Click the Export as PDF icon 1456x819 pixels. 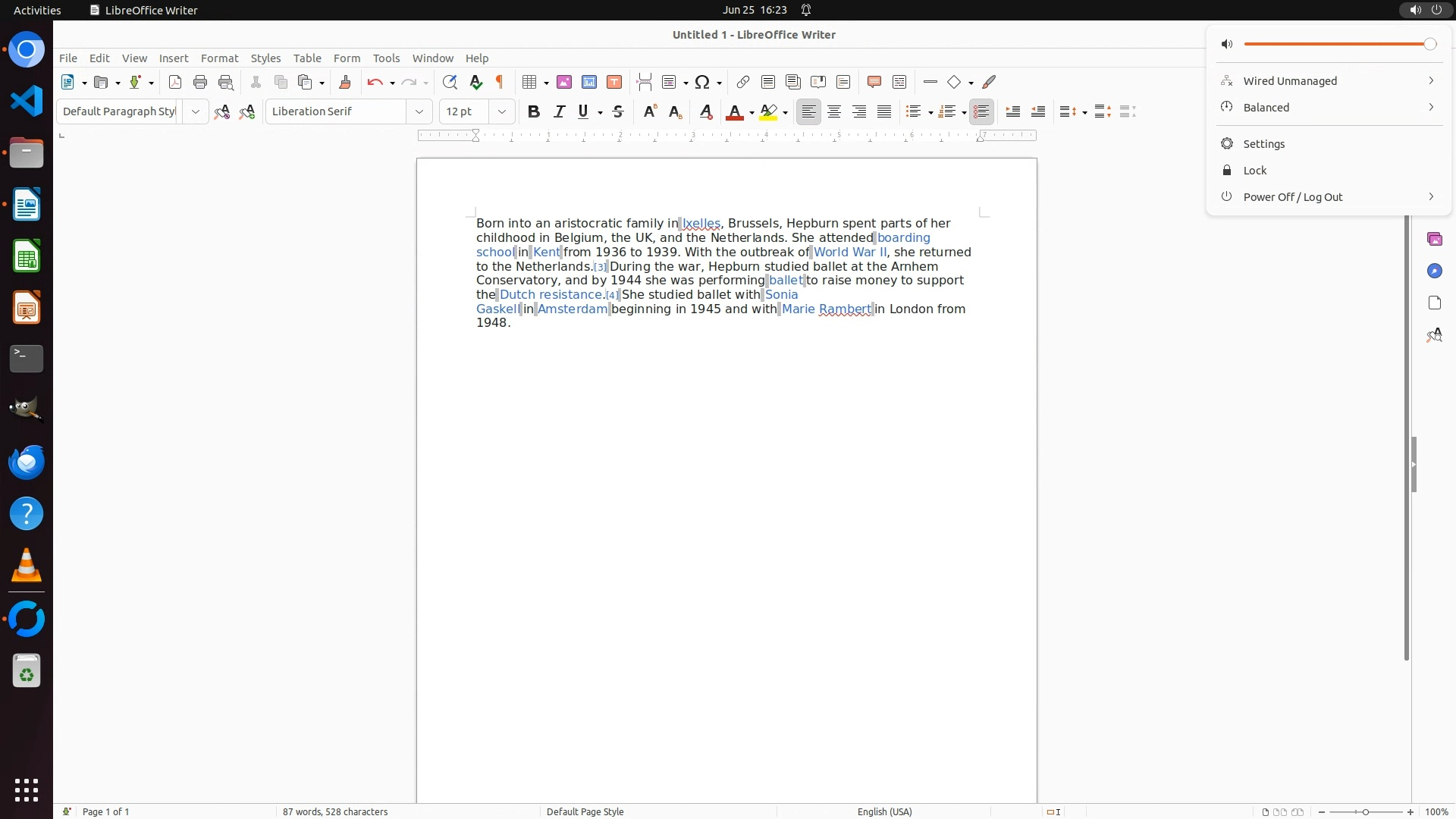(175, 82)
